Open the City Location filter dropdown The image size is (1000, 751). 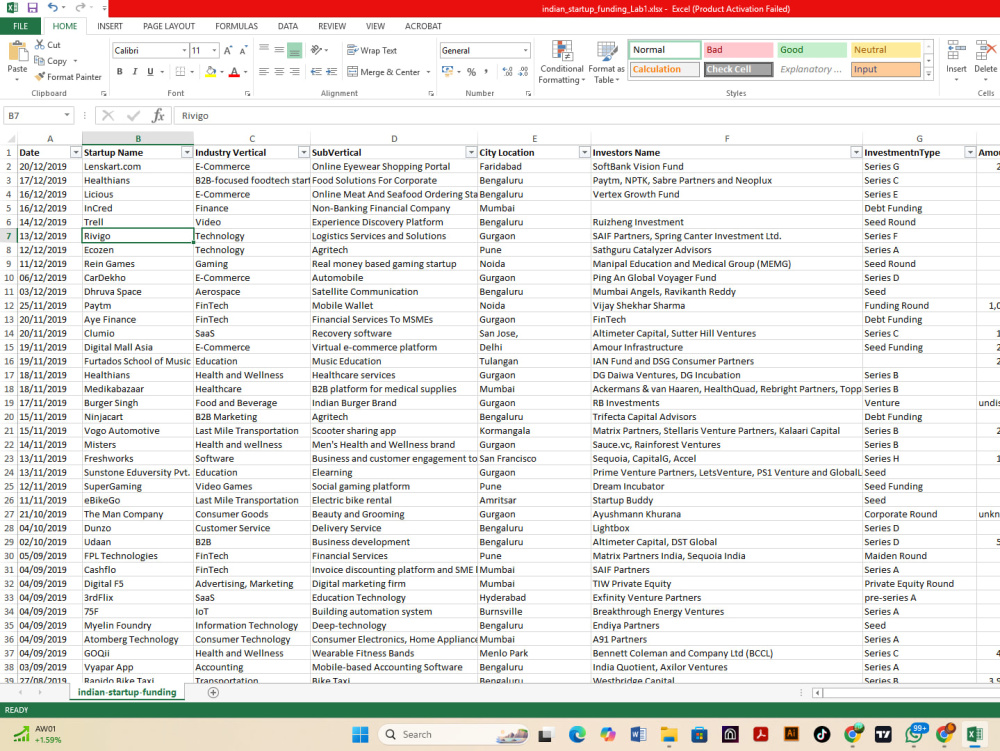(584, 152)
